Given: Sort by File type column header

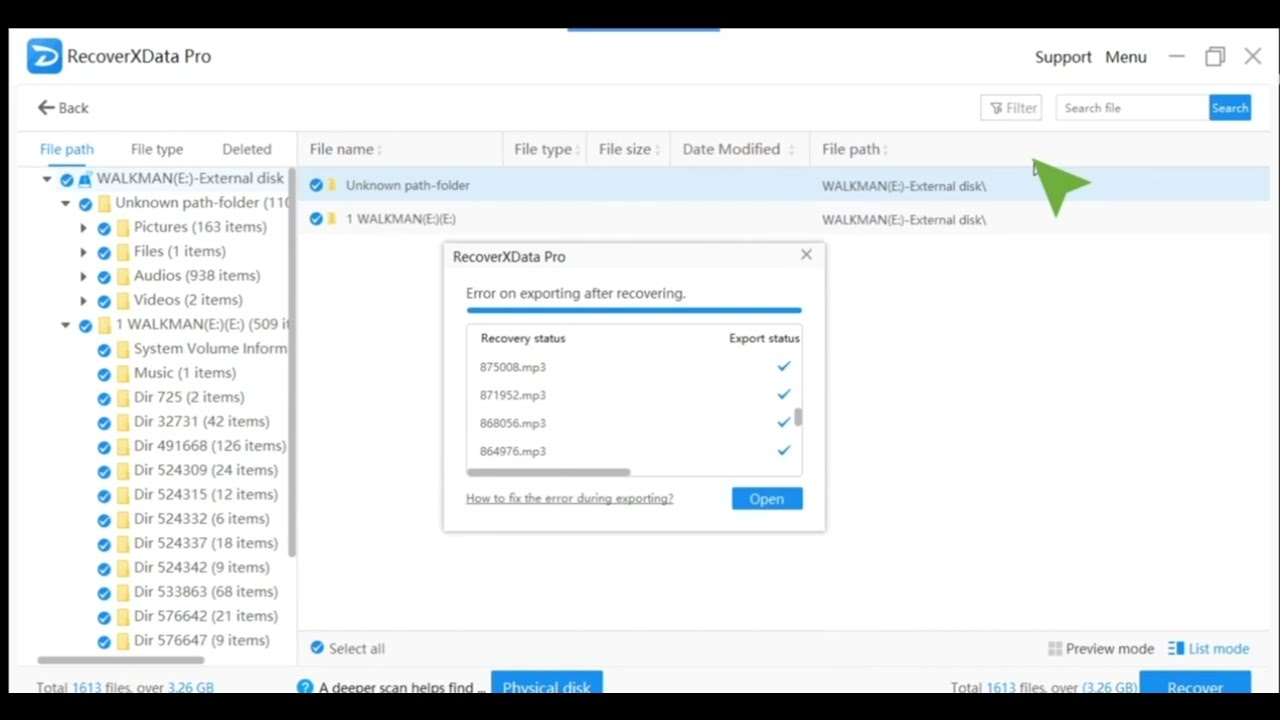Looking at the screenshot, I should [548, 149].
